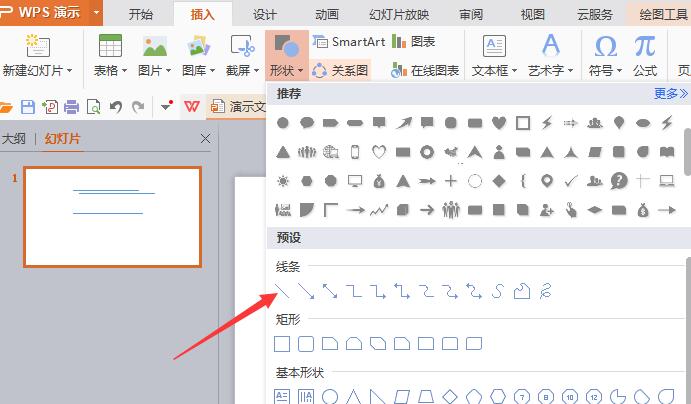Insert a 公式 formula
Image resolution: width=691 pixels, height=404 pixels.
click(x=645, y=56)
